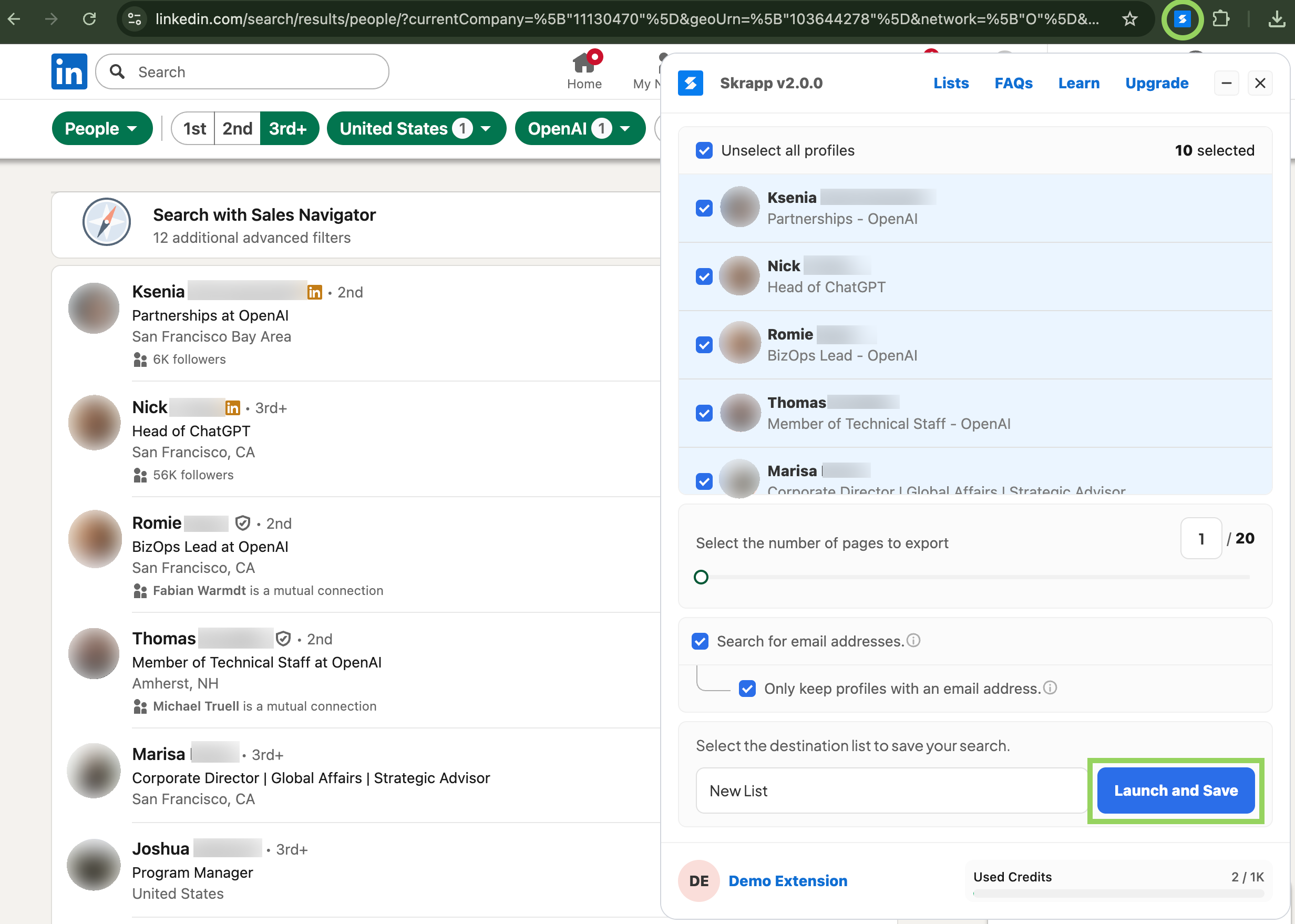
Task: Click the pages-to-export slider handle
Action: coord(701,577)
